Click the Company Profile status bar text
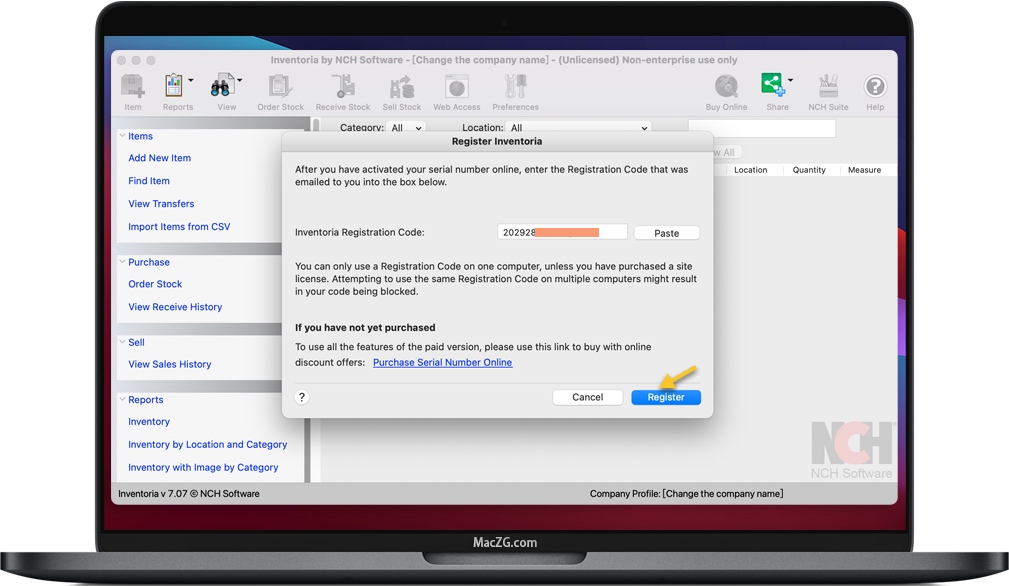Viewport: 1009px width, 586px height. (x=687, y=493)
